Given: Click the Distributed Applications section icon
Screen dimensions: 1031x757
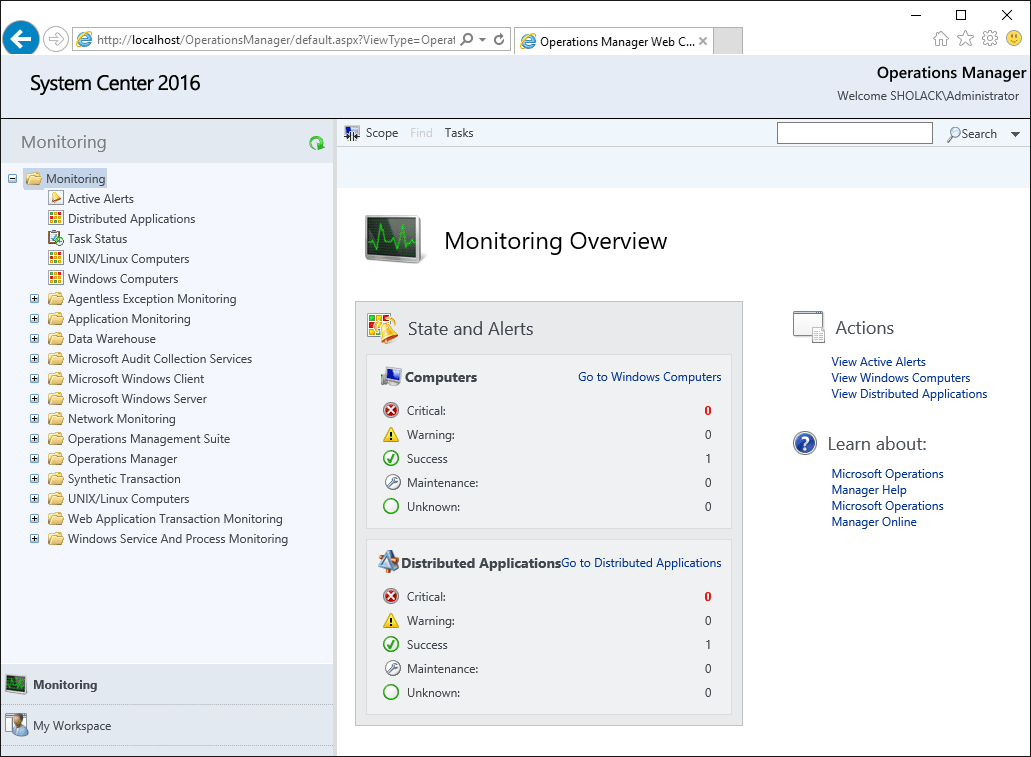Looking at the screenshot, I should pos(389,562).
